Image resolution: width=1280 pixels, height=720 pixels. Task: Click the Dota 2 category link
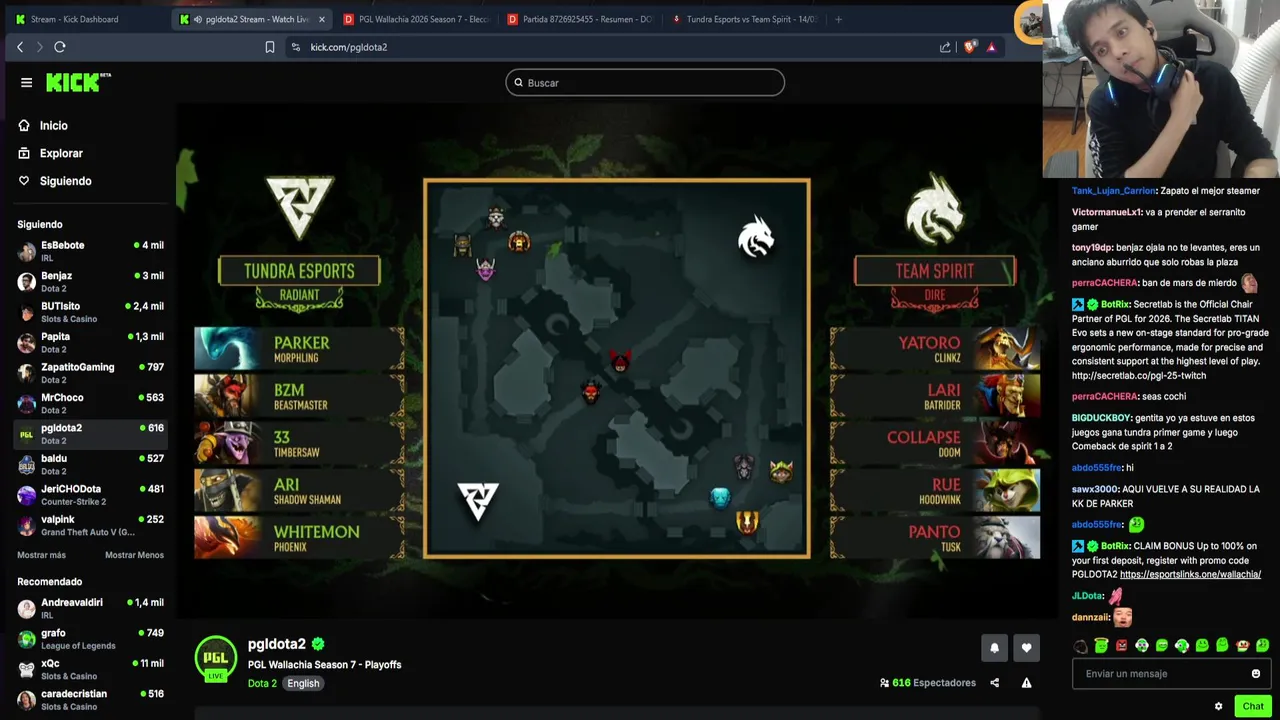262,684
